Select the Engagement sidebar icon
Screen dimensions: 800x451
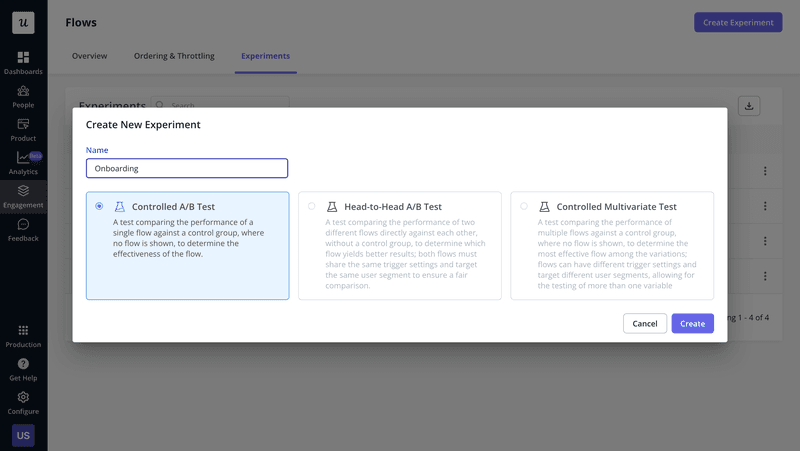[x=23, y=191]
